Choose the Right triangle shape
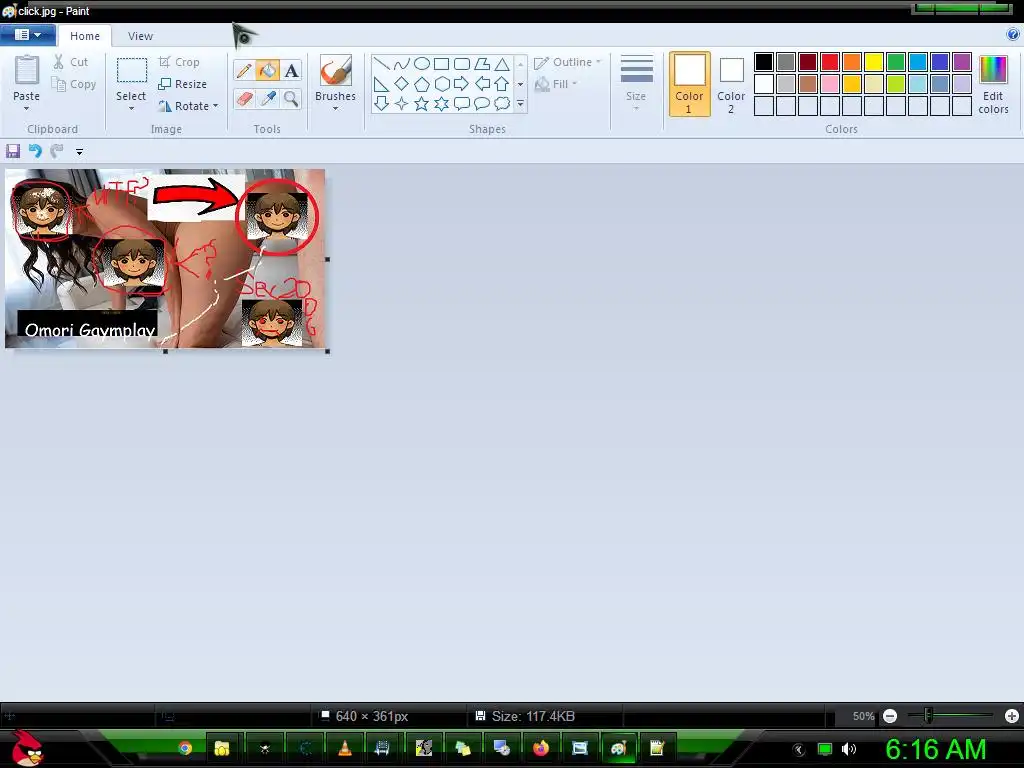The image size is (1024, 768). tap(381, 84)
